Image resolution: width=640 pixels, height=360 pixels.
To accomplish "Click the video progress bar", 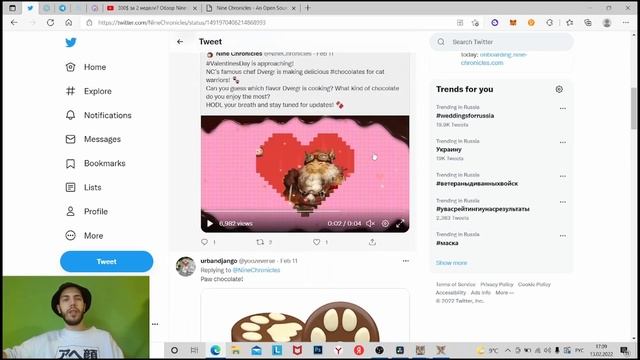I will [304, 211].
